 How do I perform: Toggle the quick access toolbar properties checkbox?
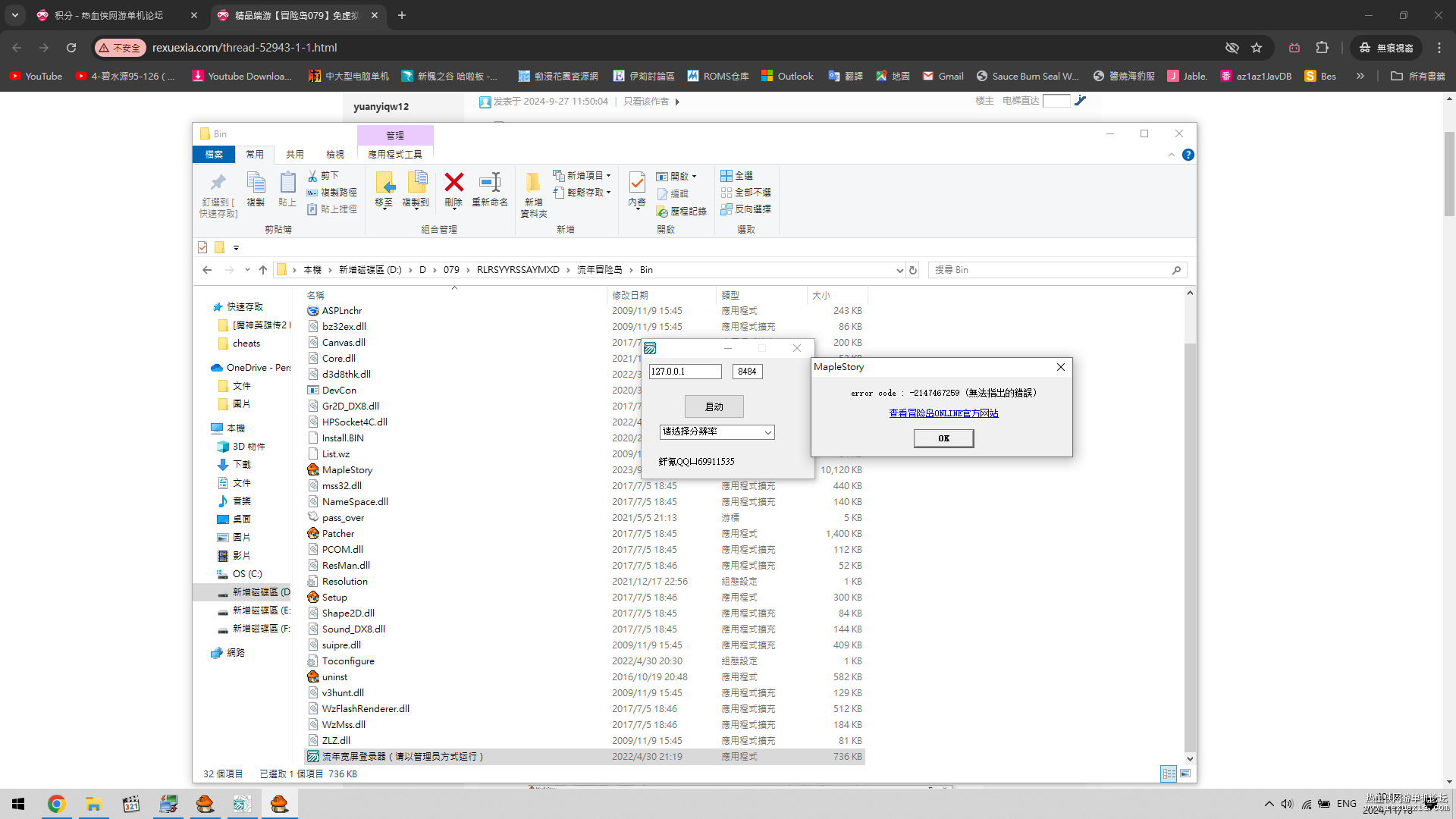point(202,247)
